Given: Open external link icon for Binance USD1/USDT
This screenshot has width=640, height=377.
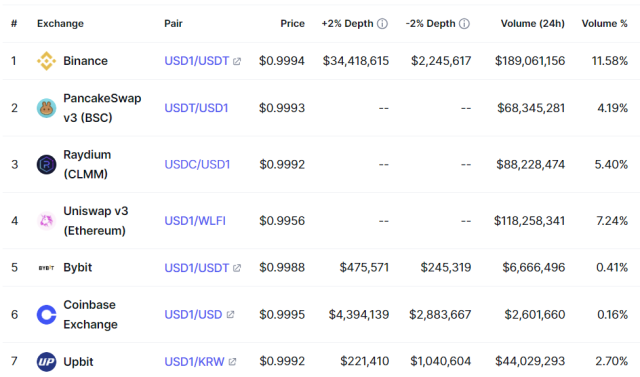Looking at the screenshot, I should [x=237, y=61].
